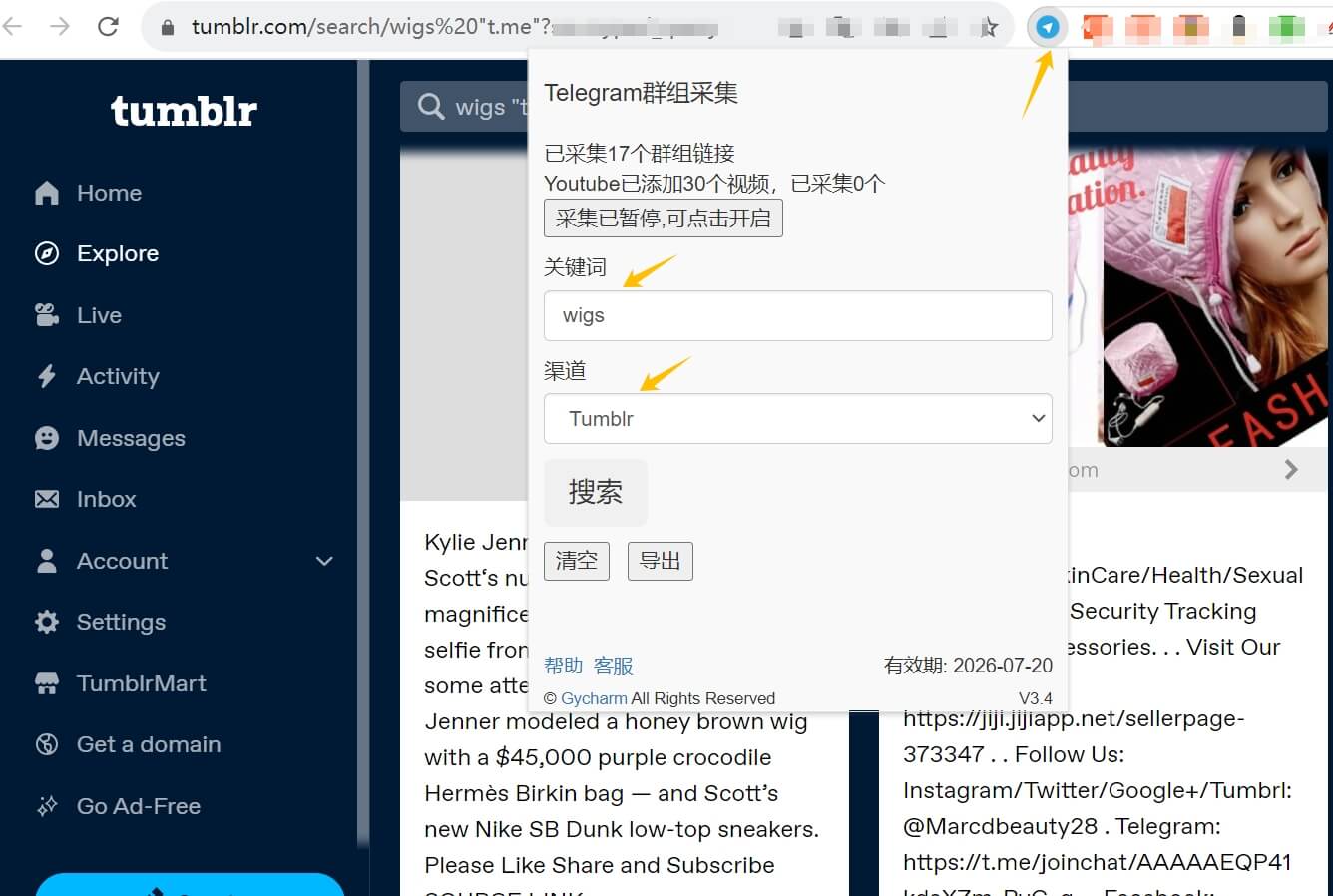Click the 清空 clear button
The height and width of the screenshot is (896, 1333).
click(x=577, y=561)
